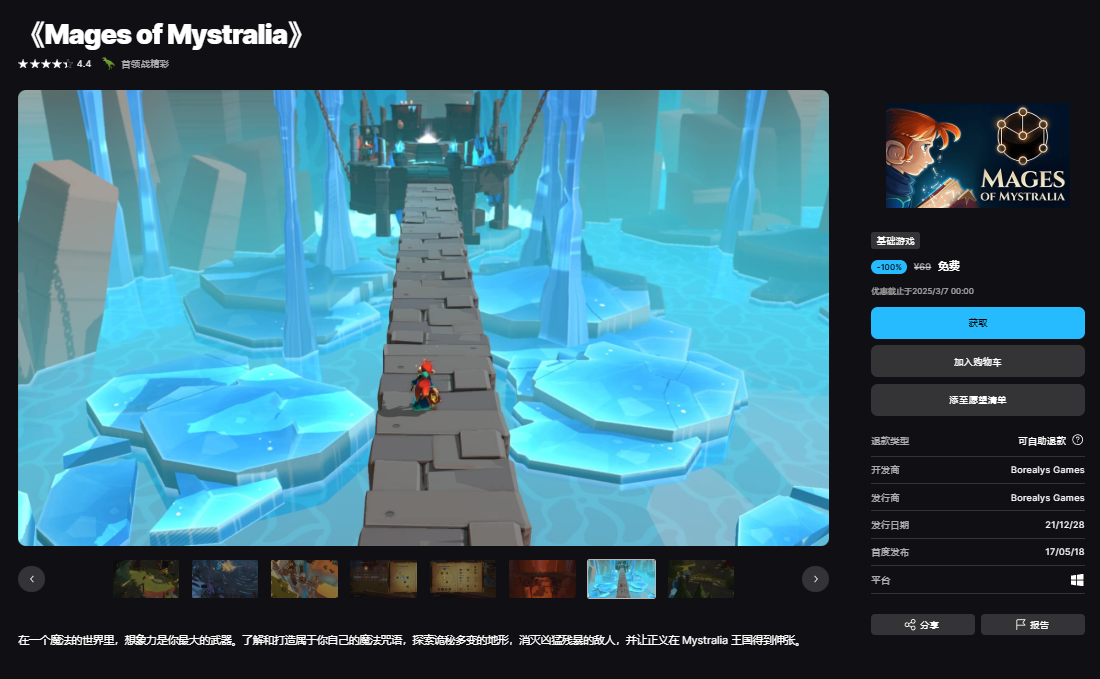
Task: Select the eighth dark forest thumbnail
Action: (x=701, y=579)
